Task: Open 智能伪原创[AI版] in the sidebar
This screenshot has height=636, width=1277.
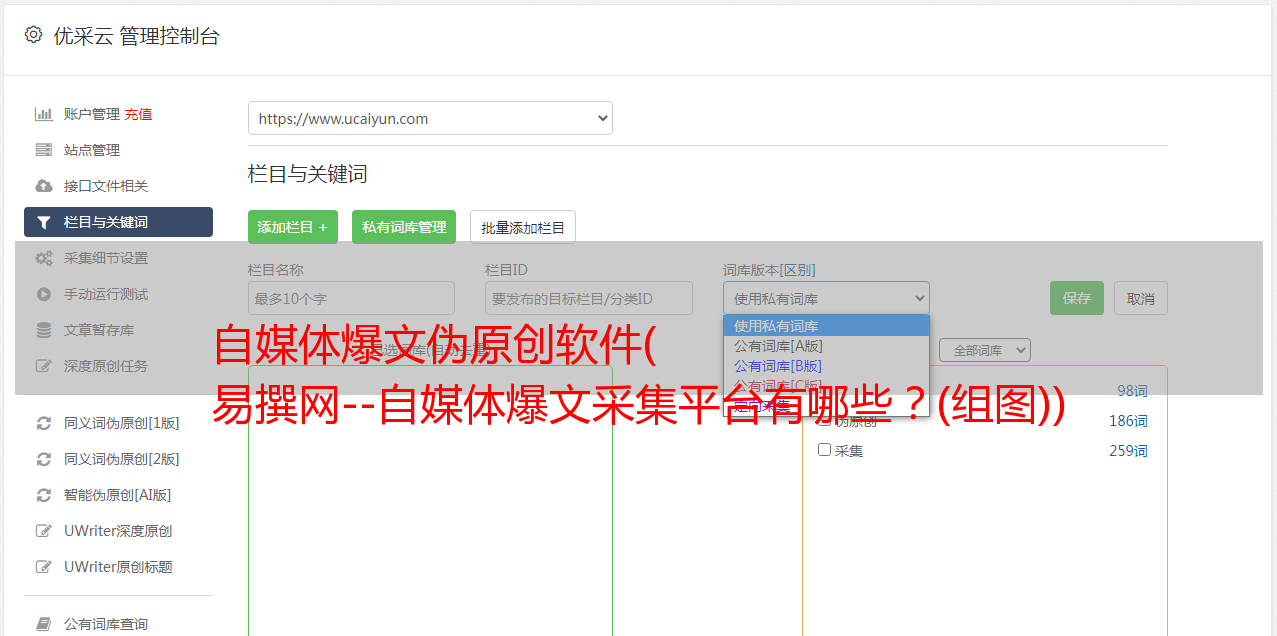Action: click(x=118, y=495)
